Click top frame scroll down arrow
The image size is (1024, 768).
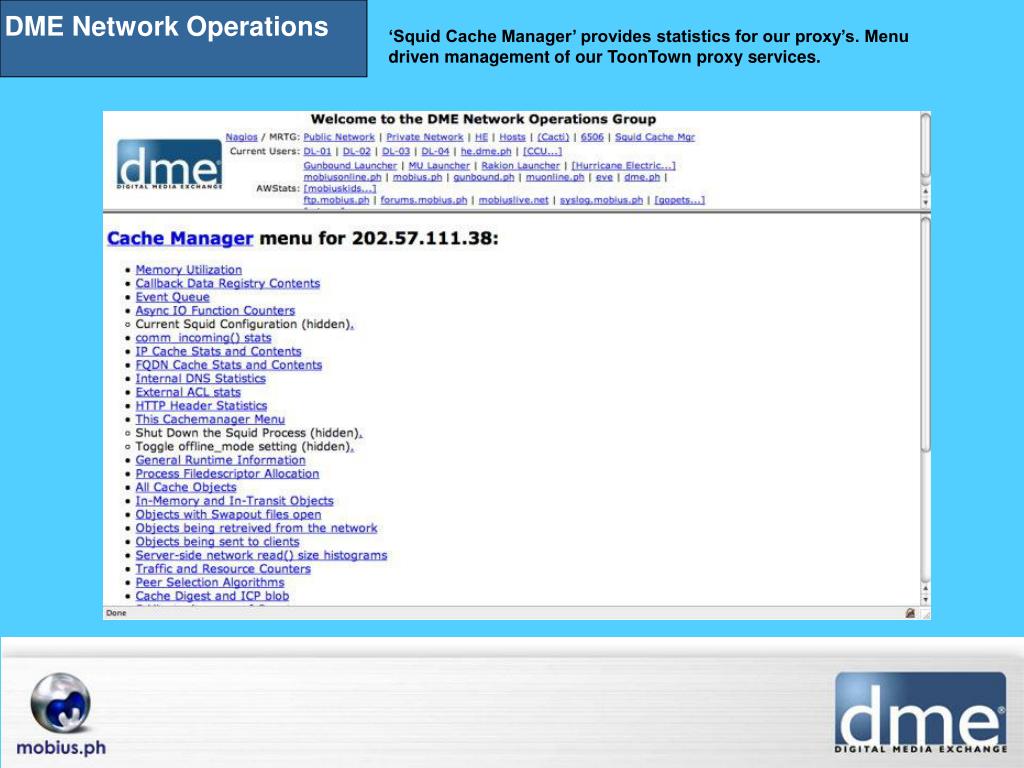(925, 203)
